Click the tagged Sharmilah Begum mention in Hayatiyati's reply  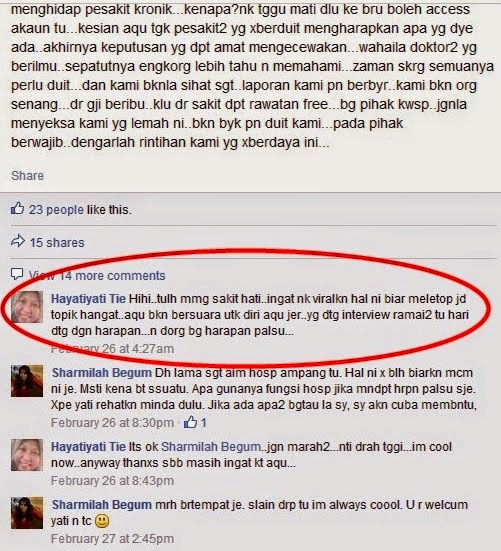pyautogui.click(x=211, y=447)
